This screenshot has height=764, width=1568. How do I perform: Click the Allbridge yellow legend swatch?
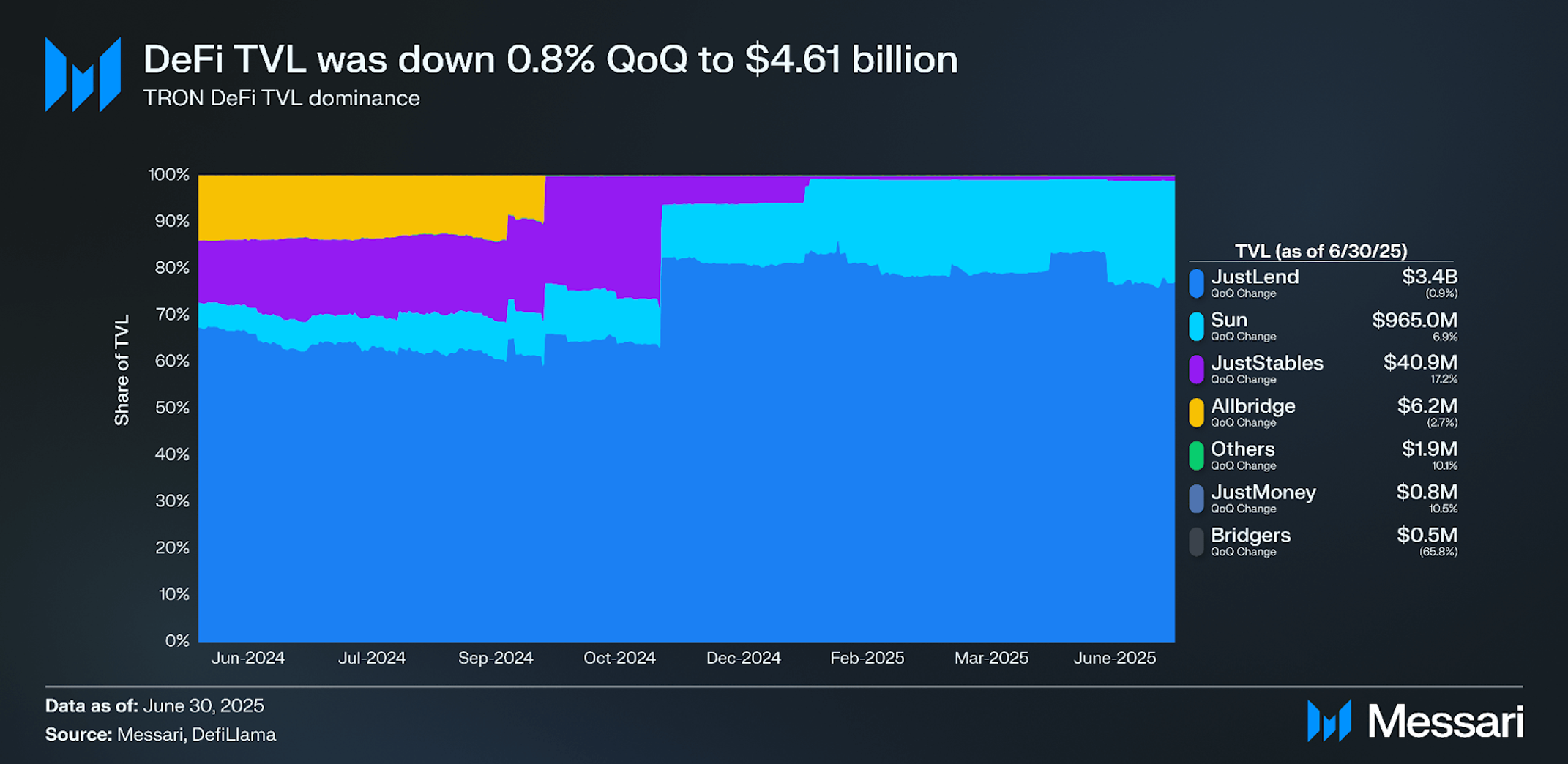(1196, 413)
